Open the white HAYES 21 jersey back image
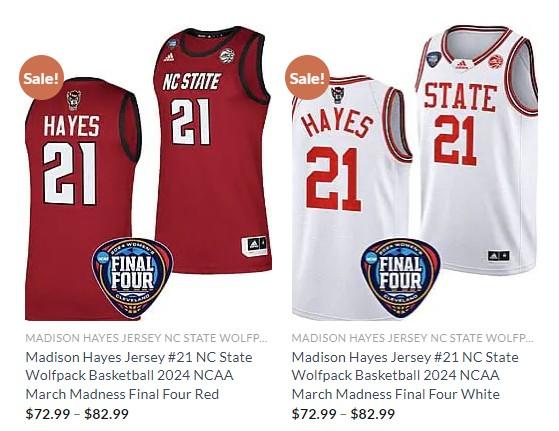This screenshot has width=559, height=431. pos(351,197)
